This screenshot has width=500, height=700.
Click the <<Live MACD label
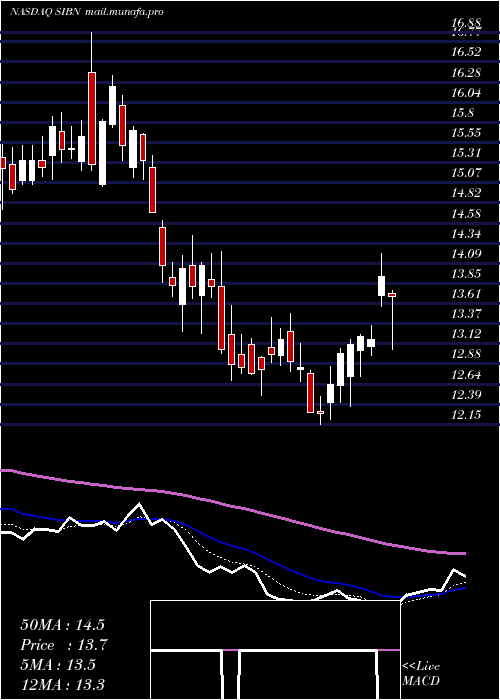click(421, 674)
